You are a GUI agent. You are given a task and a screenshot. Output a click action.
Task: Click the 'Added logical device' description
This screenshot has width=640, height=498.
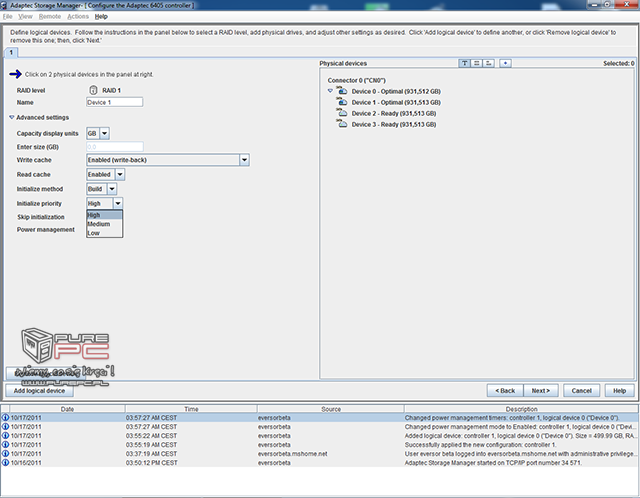click(520, 436)
